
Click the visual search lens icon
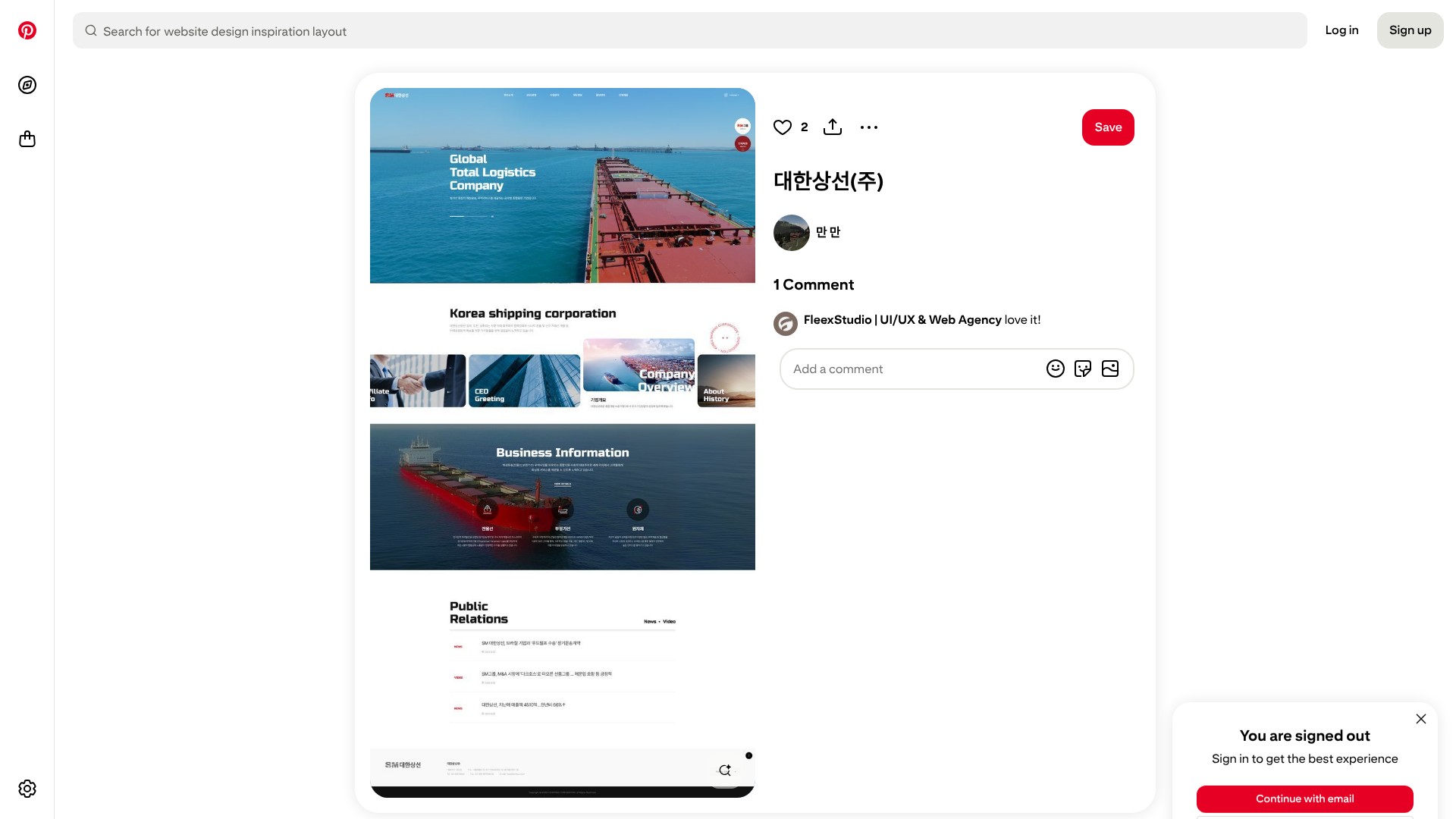pos(725,770)
